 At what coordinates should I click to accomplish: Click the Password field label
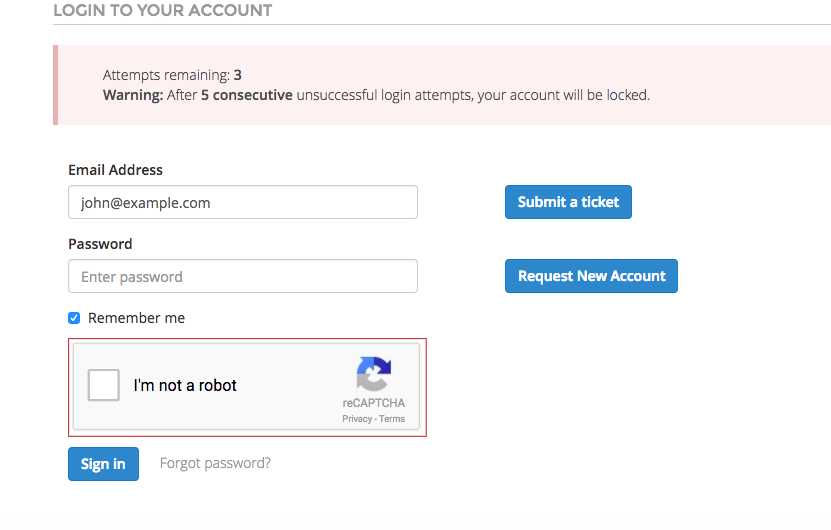[x=100, y=244]
